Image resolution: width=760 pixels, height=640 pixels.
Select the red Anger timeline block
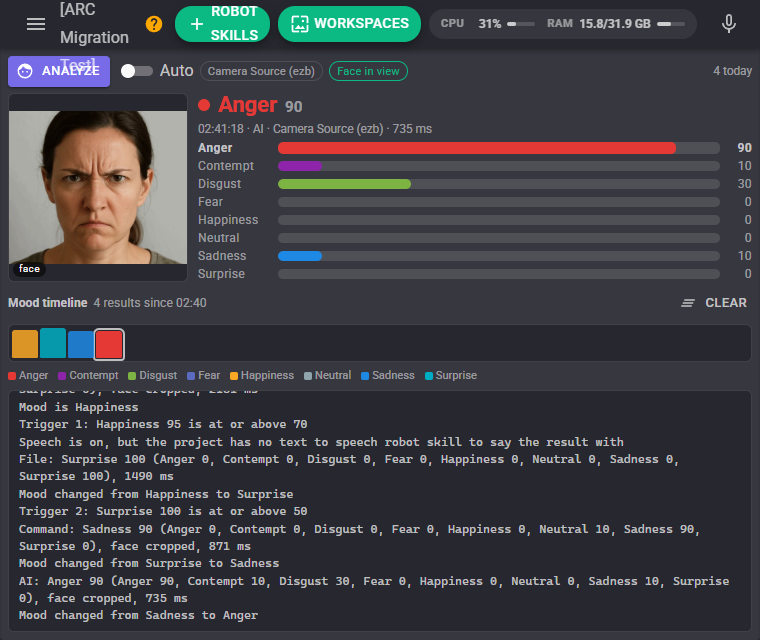click(109, 344)
